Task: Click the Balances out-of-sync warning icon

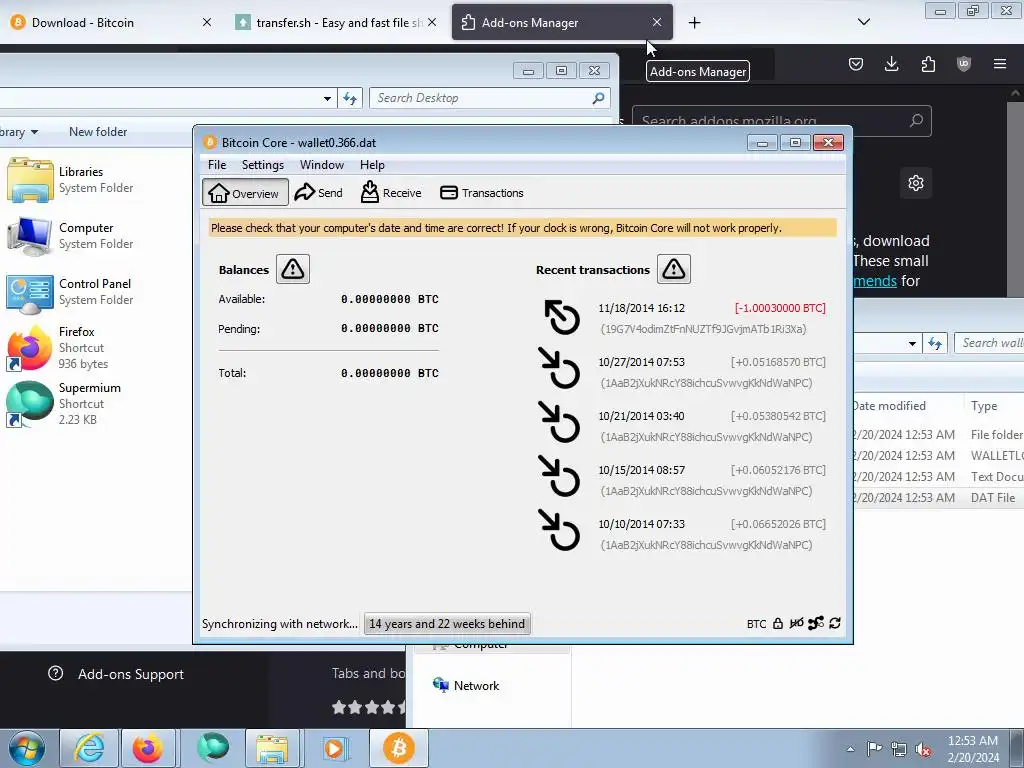Action: [x=293, y=269]
